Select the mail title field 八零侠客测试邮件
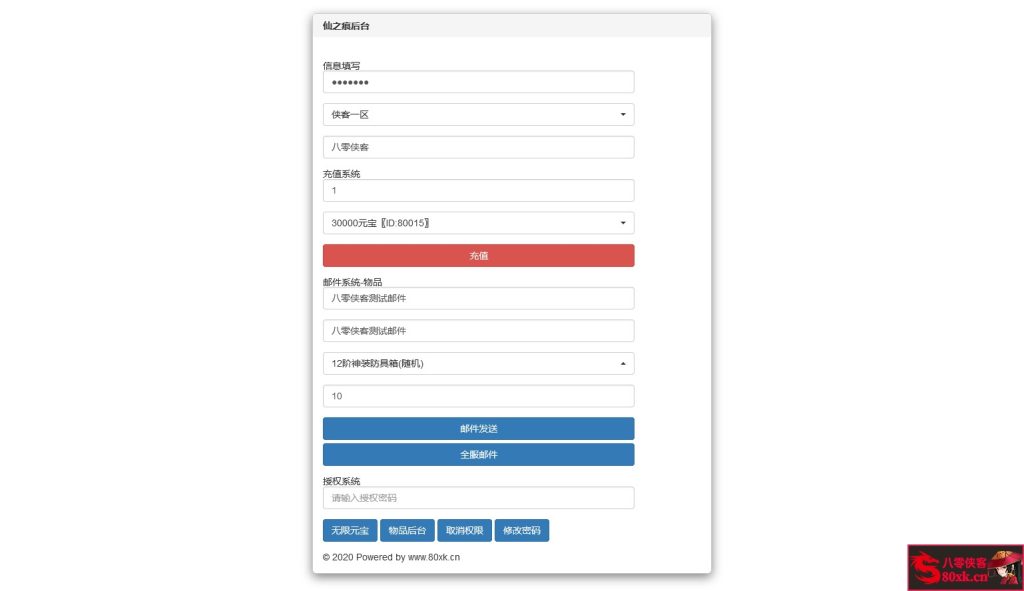Viewport: 1024px width, 591px height. [x=478, y=298]
